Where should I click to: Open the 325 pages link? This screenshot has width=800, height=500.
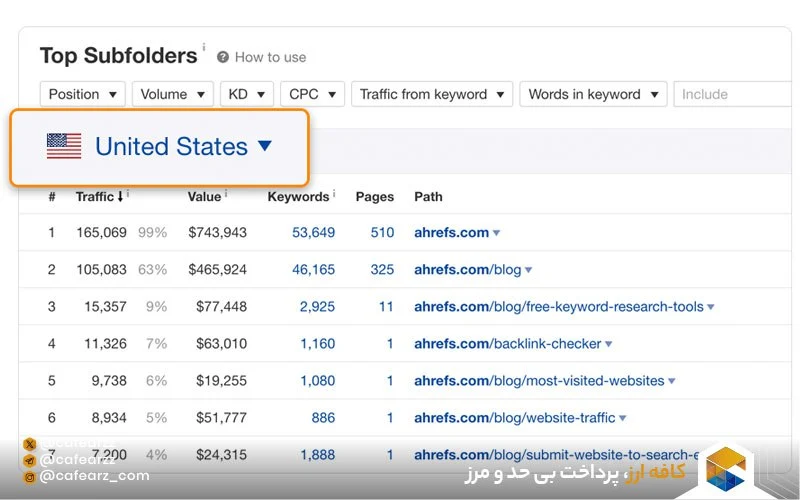[x=382, y=269]
